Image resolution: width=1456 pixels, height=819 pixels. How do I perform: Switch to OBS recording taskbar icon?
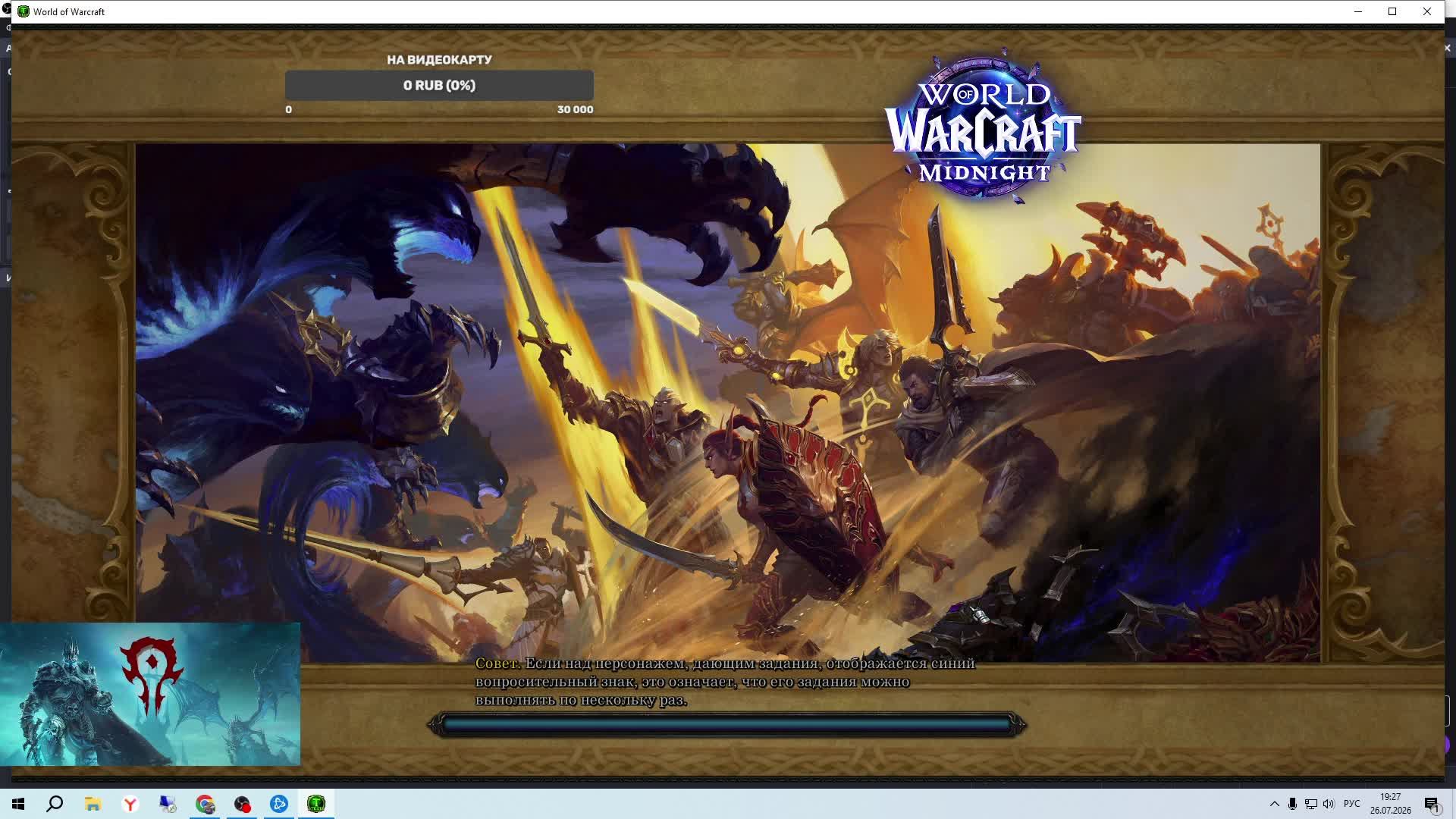tap(242, 804)
